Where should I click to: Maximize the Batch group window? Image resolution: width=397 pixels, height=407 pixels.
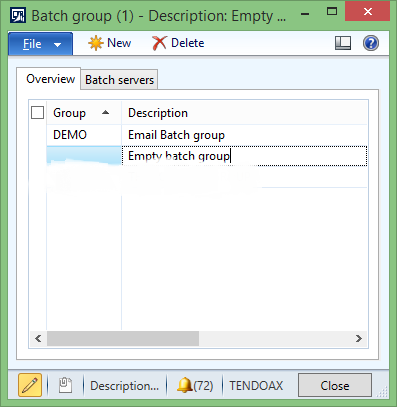tap(332, 12)
